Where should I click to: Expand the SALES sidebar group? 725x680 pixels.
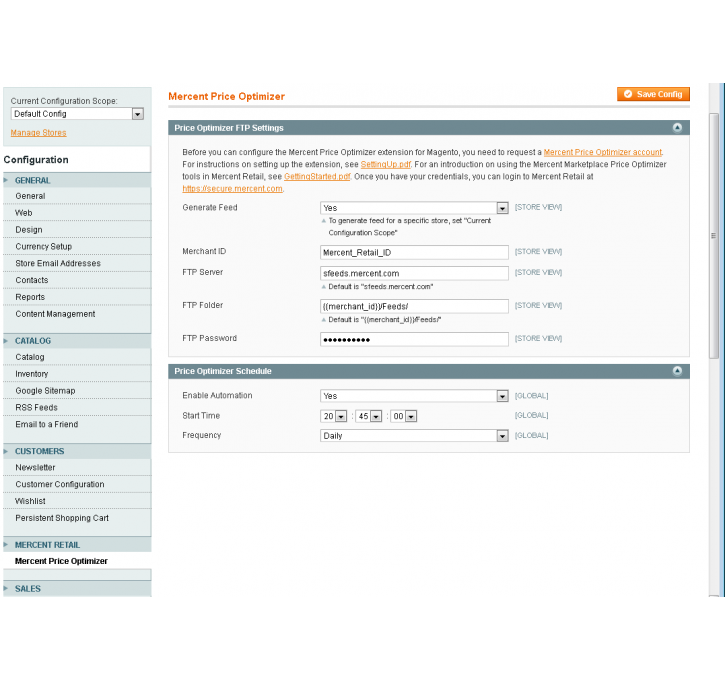[x=77, y=588]
